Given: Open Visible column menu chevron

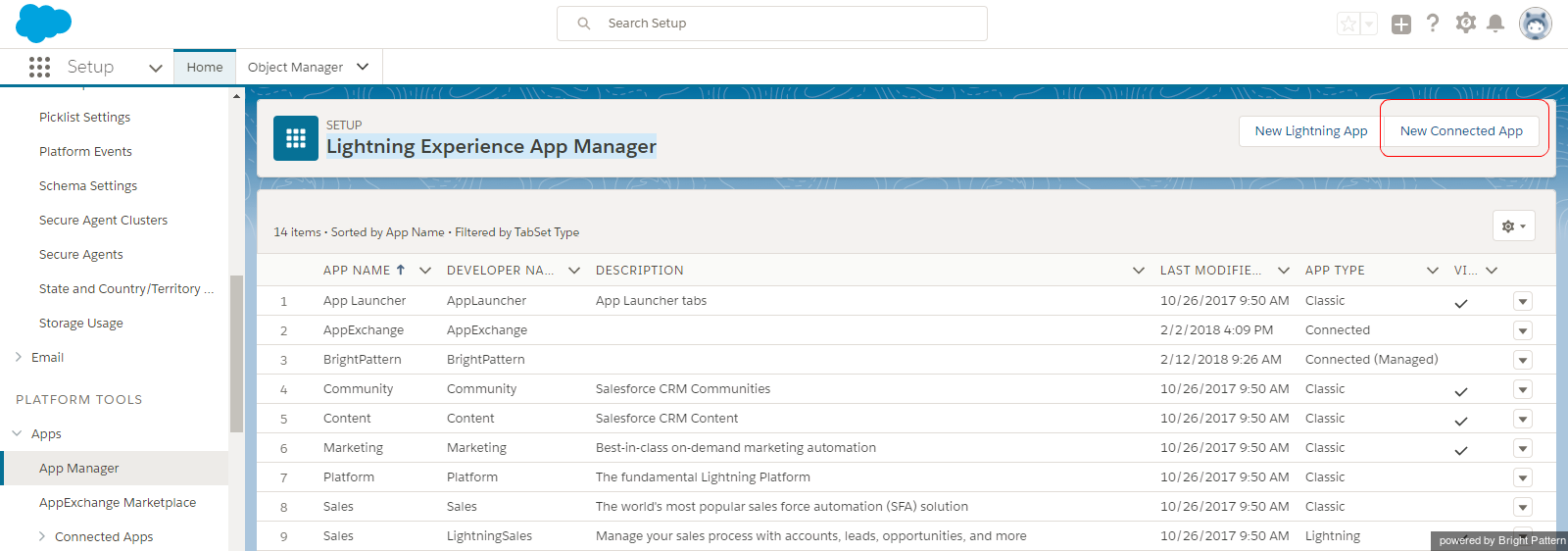Looking at the screenshot, I should click(x=1492, y=270).
